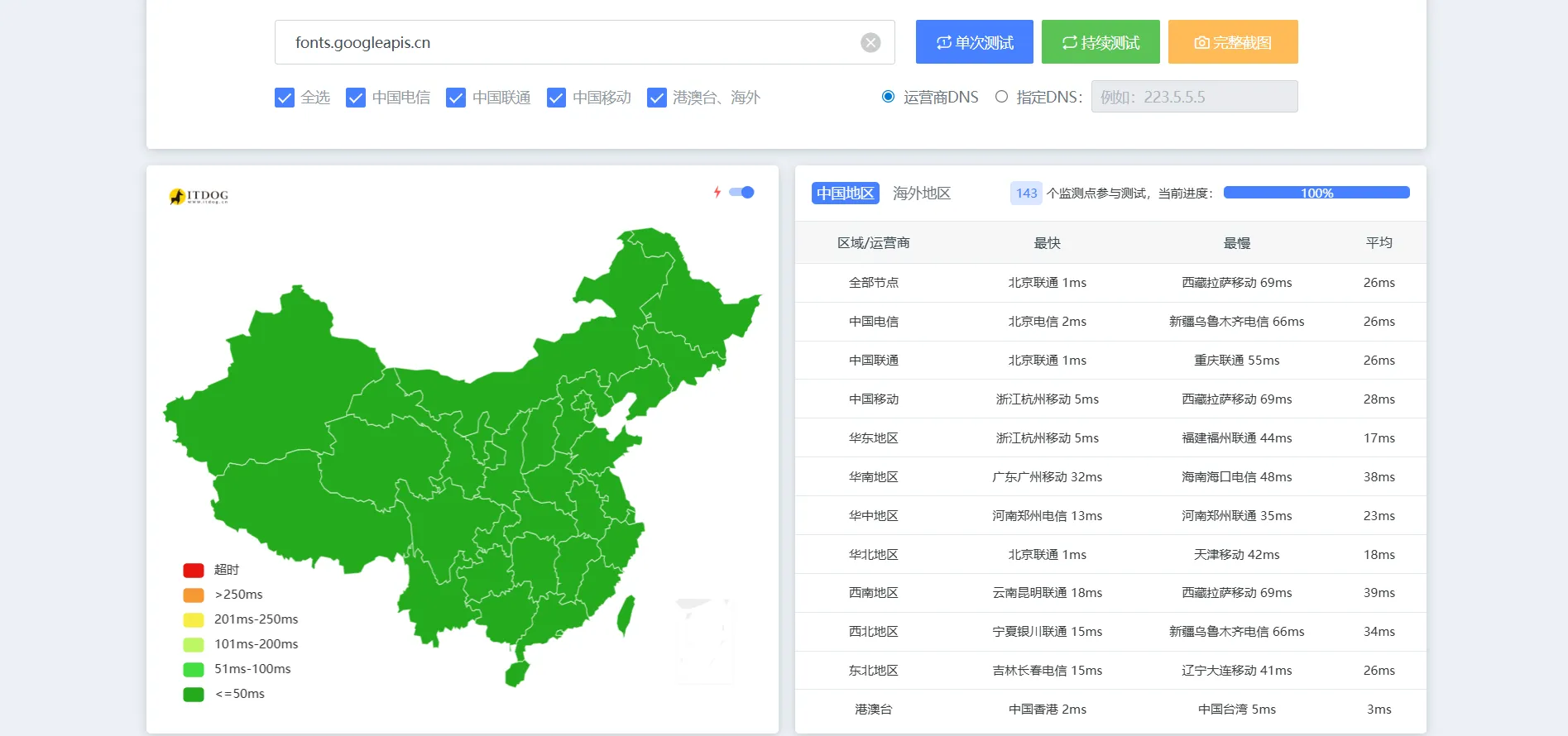Click the 河南郑州电信 13ms cell
The height and width of the screenshot is (736, 1568).
tap(1048, 516)
